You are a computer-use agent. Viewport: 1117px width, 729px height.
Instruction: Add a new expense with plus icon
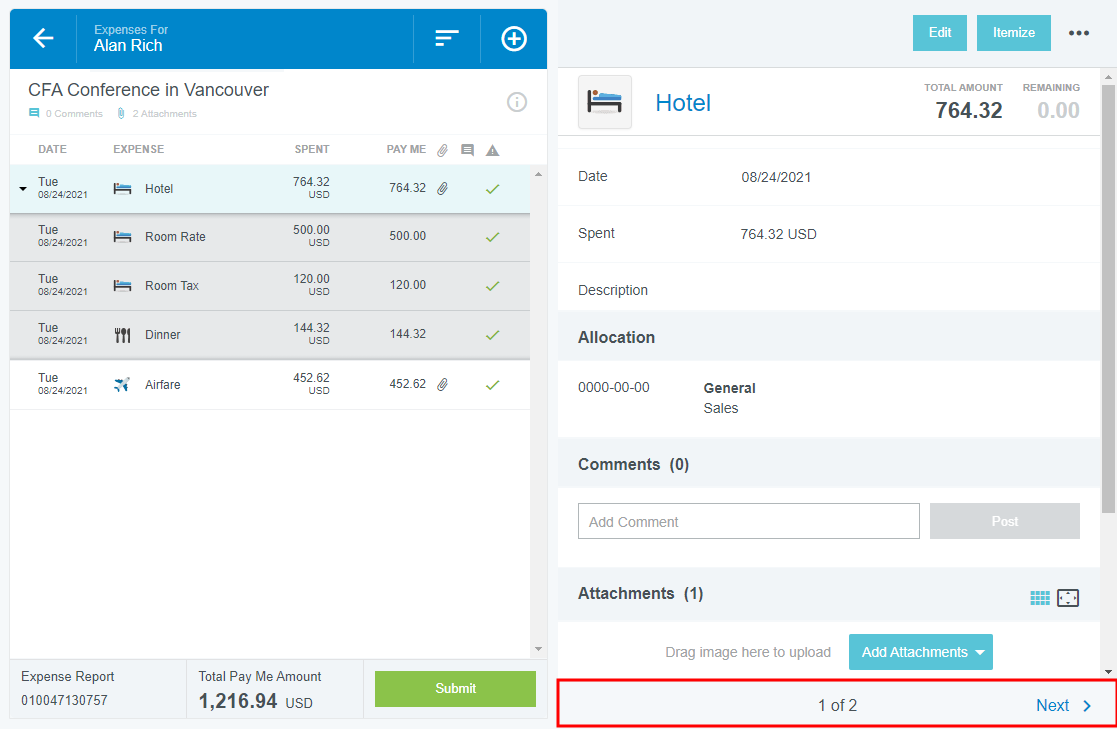pos(513,39)
